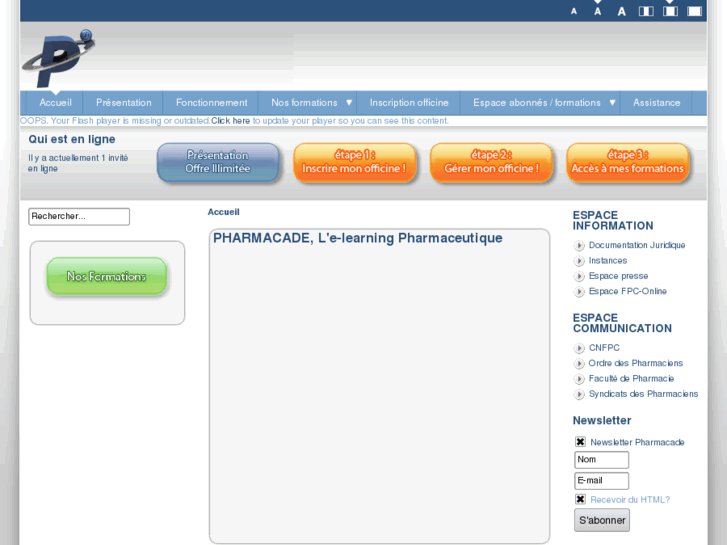The image size is (727, 545).
Task: Open the Inscription officine menu item
Action: 409,103
